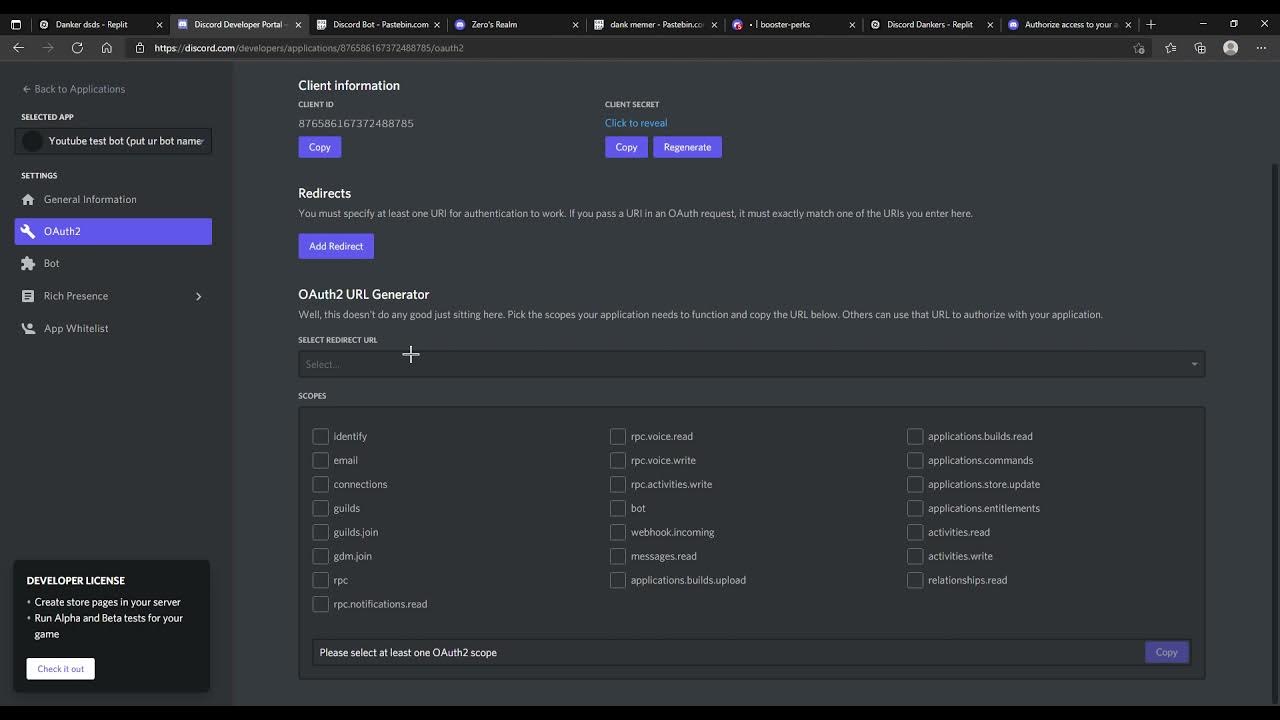This screenshot has width=1280, height=720.
Task: Switch to booster-perks tab
Action: click(792, 24)
